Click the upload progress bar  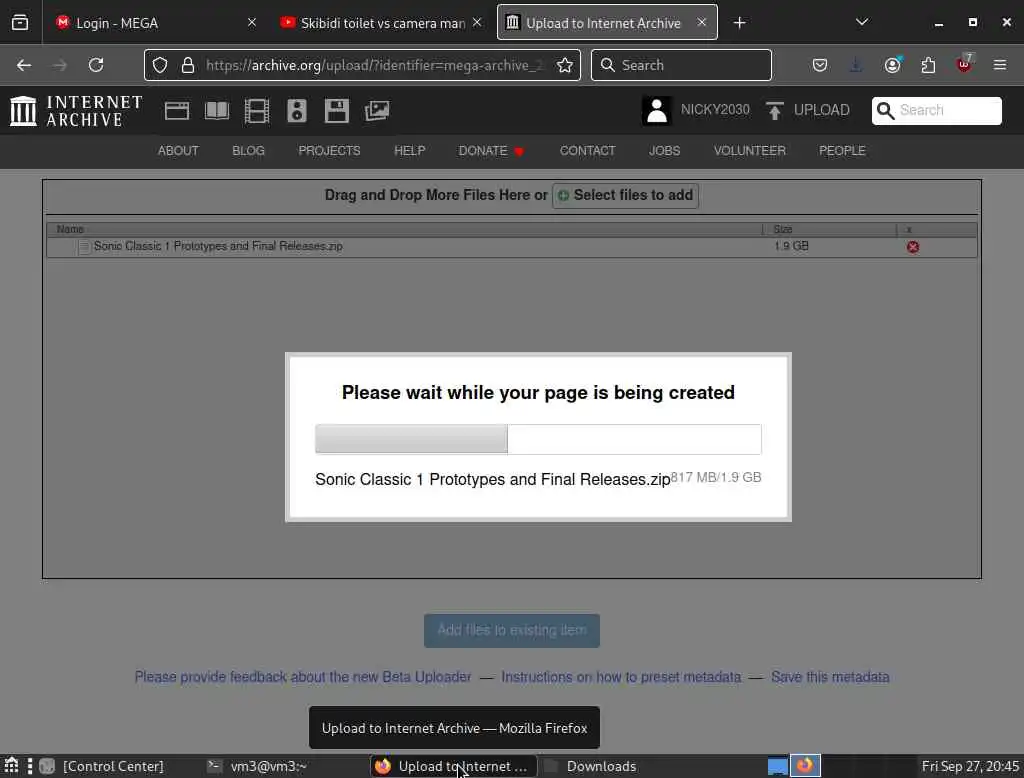point(538,439)
